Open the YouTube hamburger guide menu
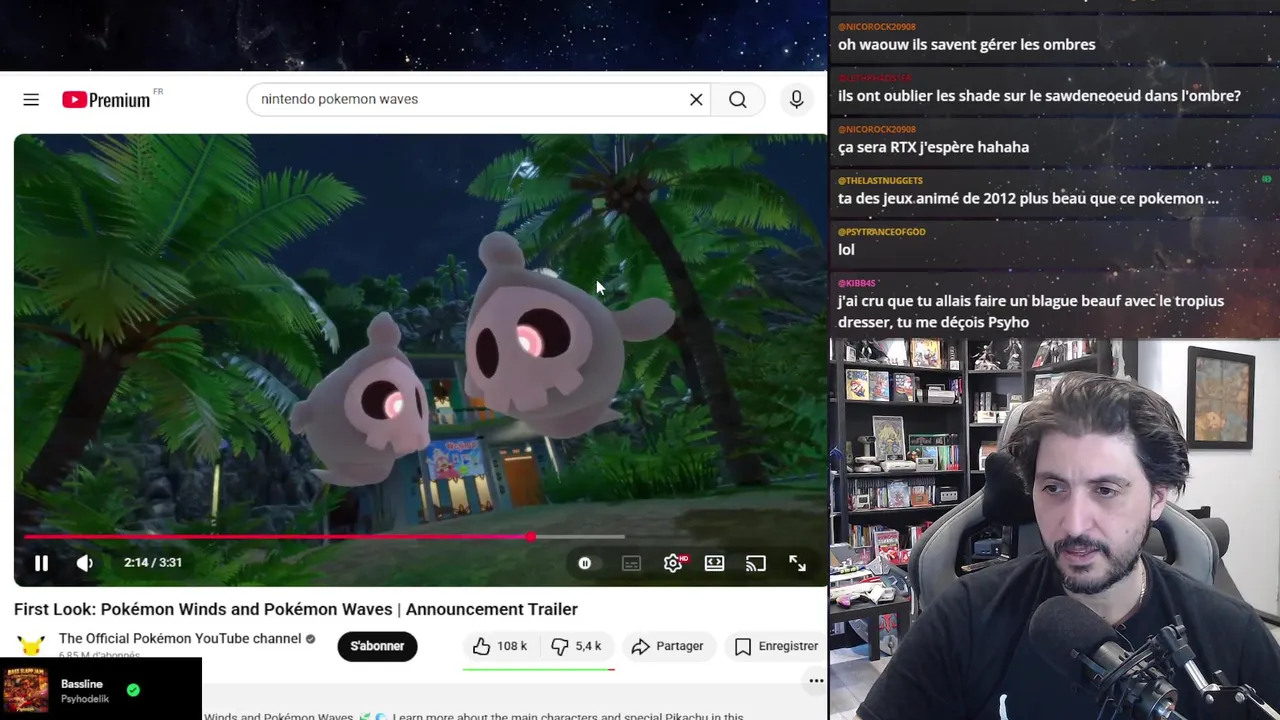The height and width of the screenshot is (720, 1280). coord(31,99)
